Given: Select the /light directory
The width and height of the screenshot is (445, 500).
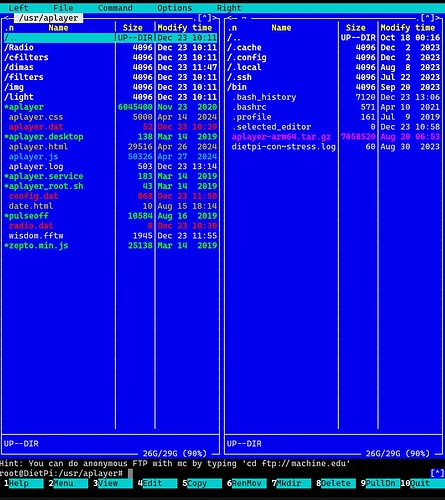Looking at the screenshot, I should click(x=110, y=97).
